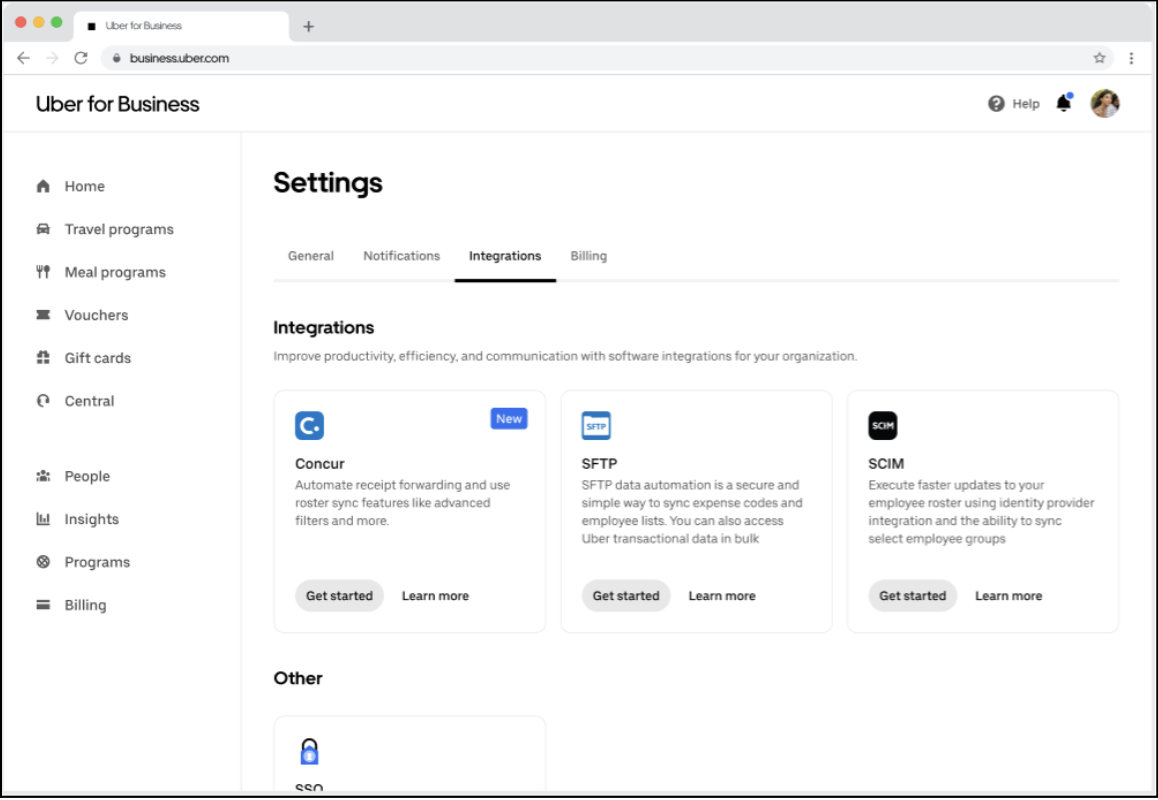This screenshot has height=800, width=1158.
Task: Switch to the General tab
Action: pos(311,256)
